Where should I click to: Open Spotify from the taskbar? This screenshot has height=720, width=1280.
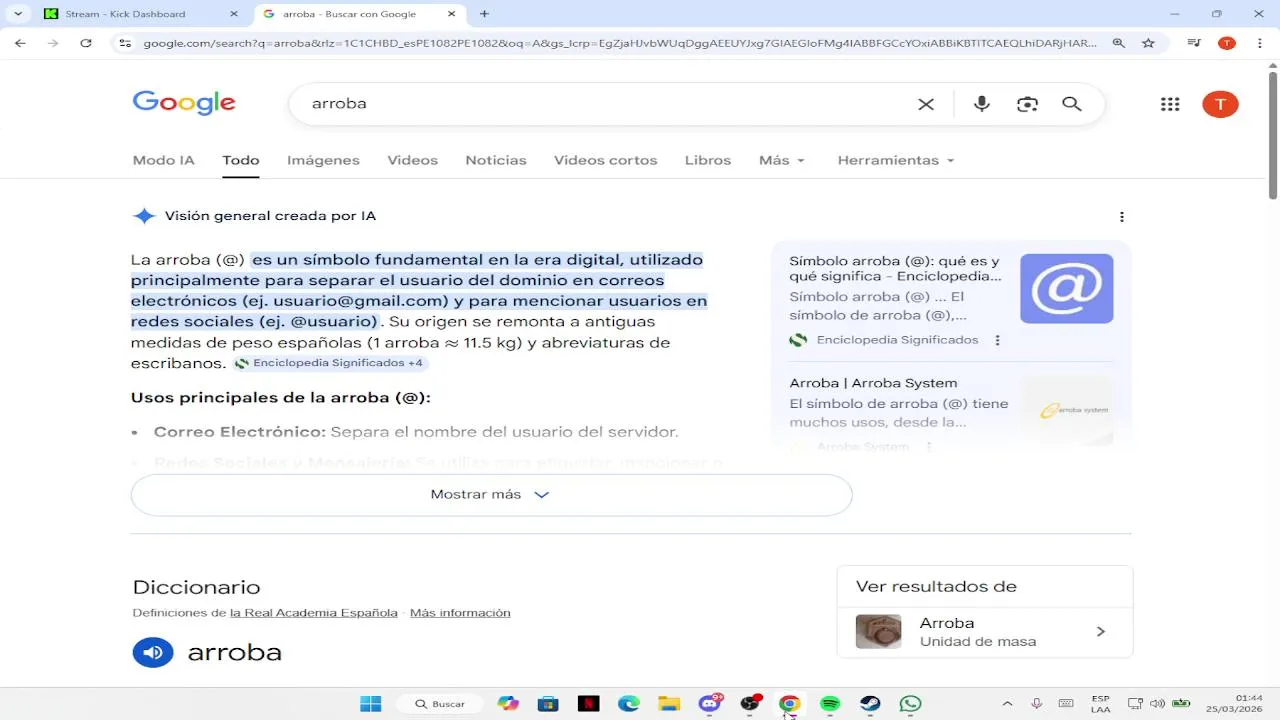[830, 704]
